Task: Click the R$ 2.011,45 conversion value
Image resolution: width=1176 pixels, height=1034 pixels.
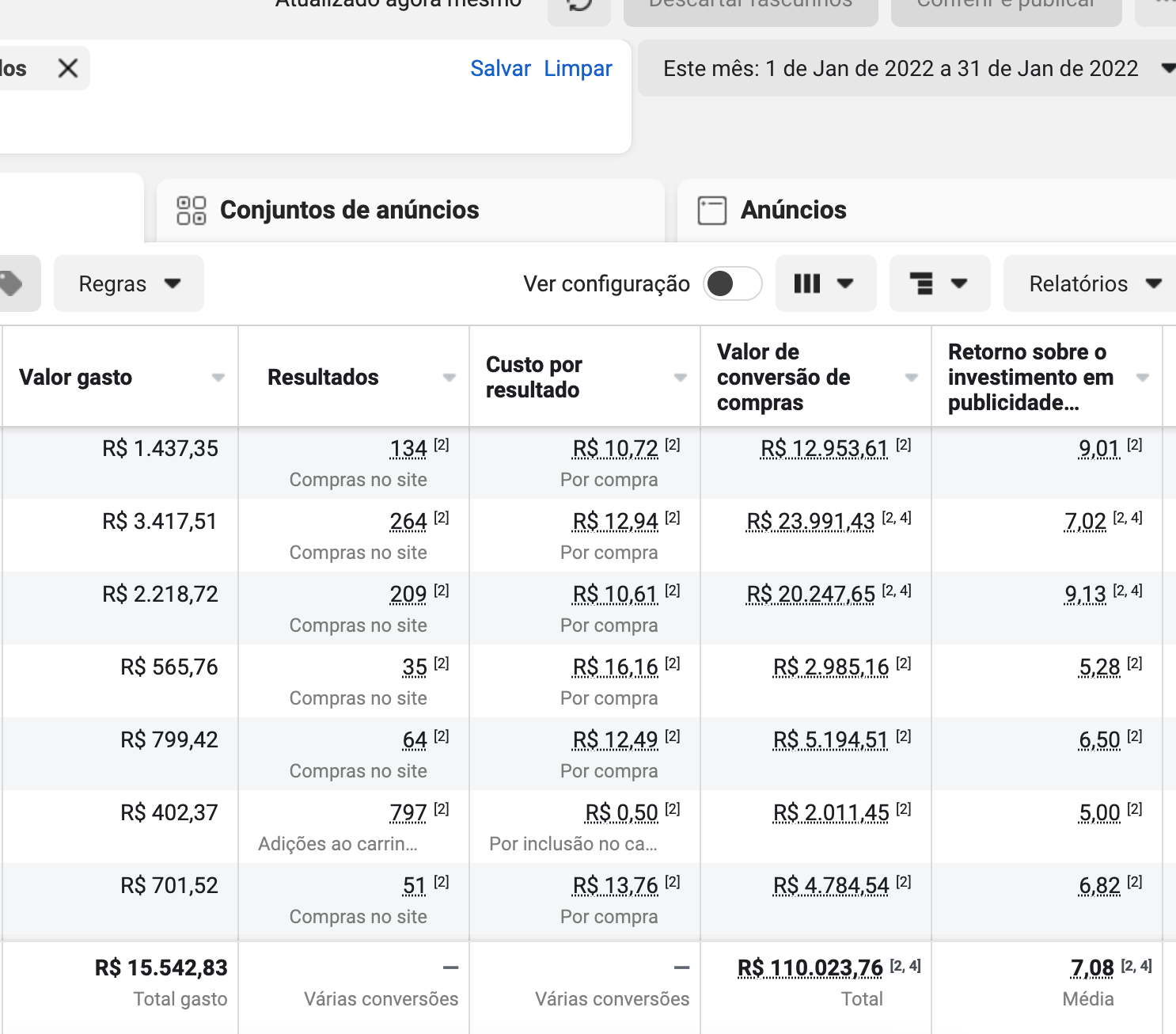Action: tap(831, 813)
